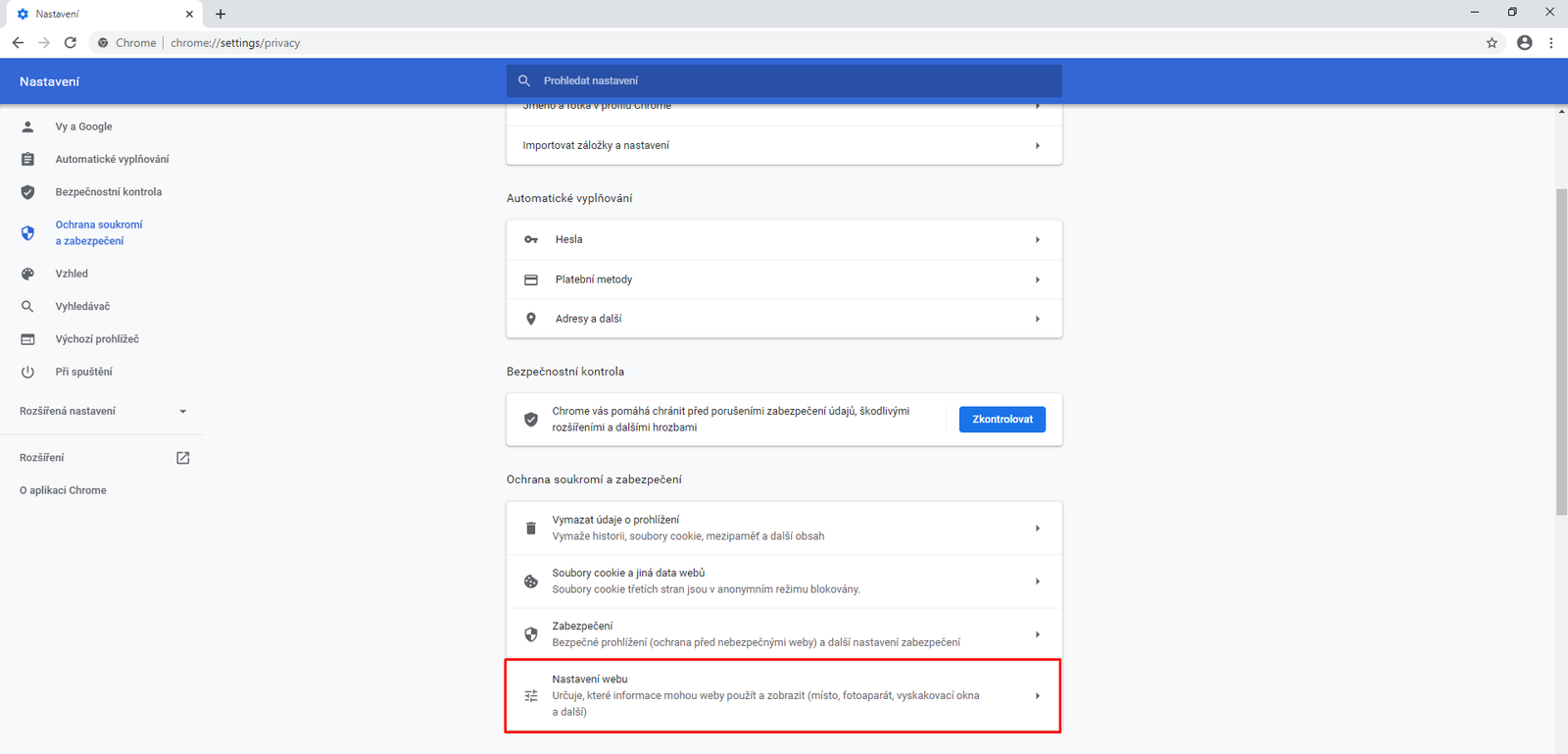This screenshot has width=1568, height=754.
Task: Click the bookmark star icon in address bar
Action: pyautogui.click(x=1492, y=43)
